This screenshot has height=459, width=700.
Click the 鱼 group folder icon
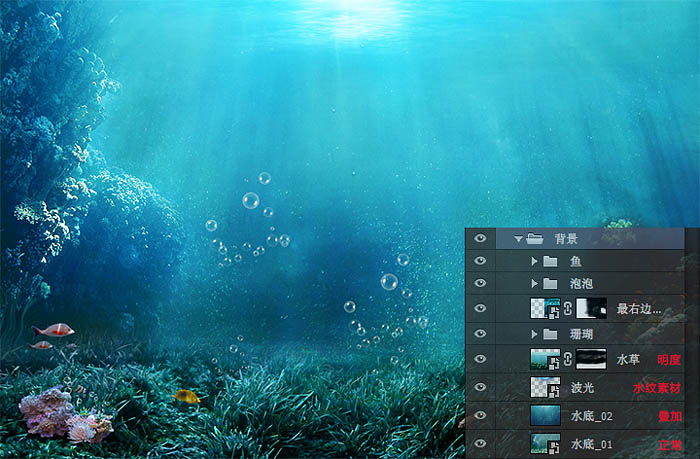(552, 261)
